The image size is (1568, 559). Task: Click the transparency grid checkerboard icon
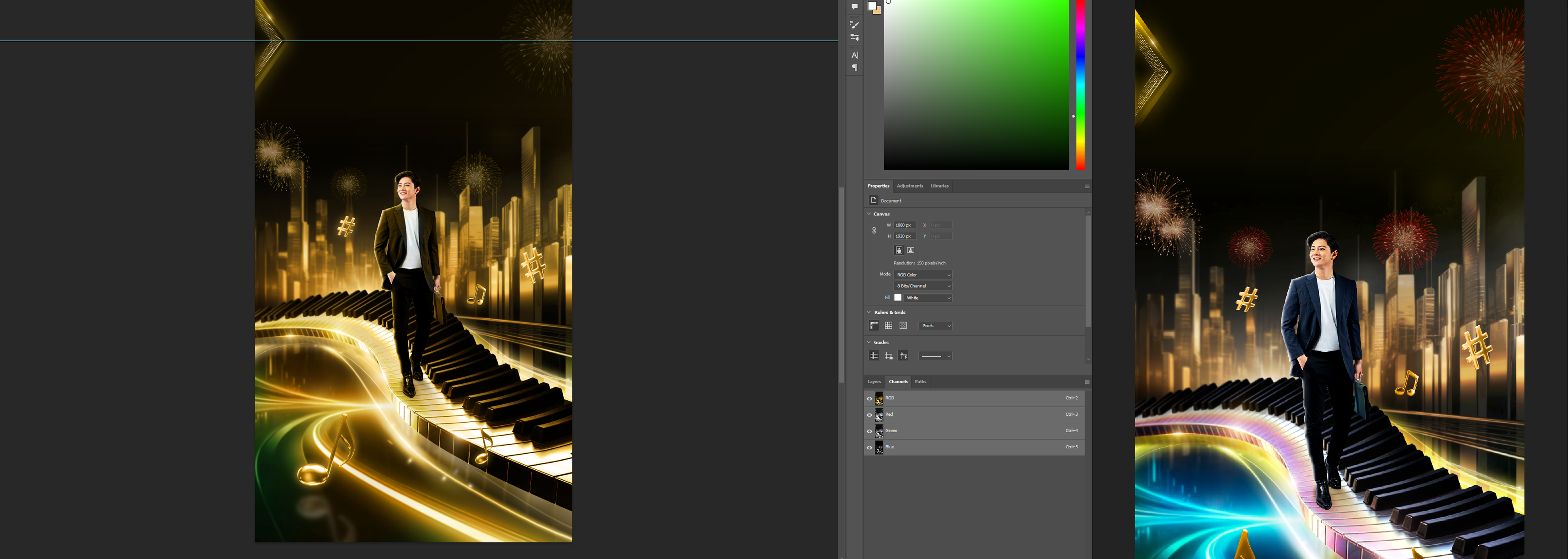(903, 326)
